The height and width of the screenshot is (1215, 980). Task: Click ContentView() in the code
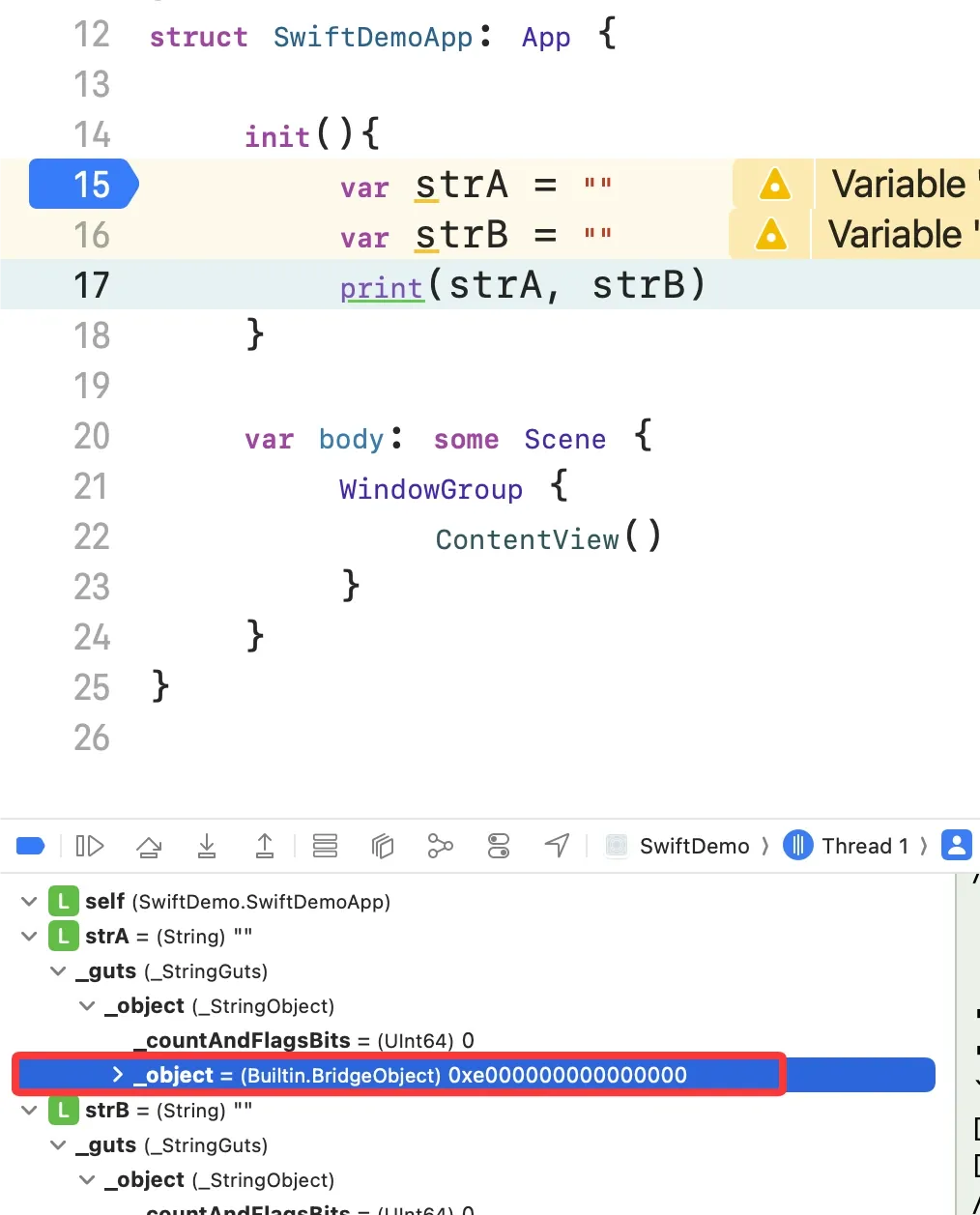click(549, 537)
